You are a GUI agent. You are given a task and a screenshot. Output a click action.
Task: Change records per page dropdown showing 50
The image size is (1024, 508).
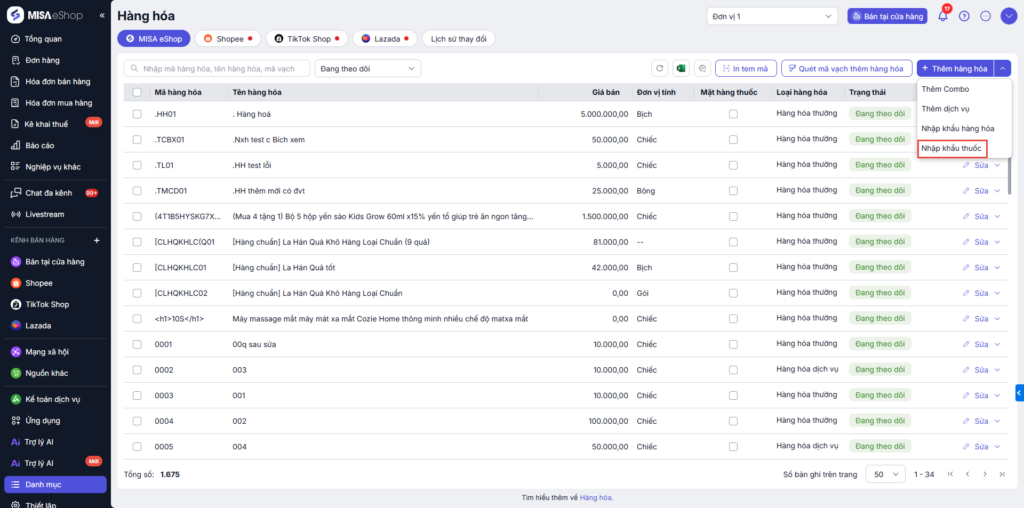click(x=885, y=474)
